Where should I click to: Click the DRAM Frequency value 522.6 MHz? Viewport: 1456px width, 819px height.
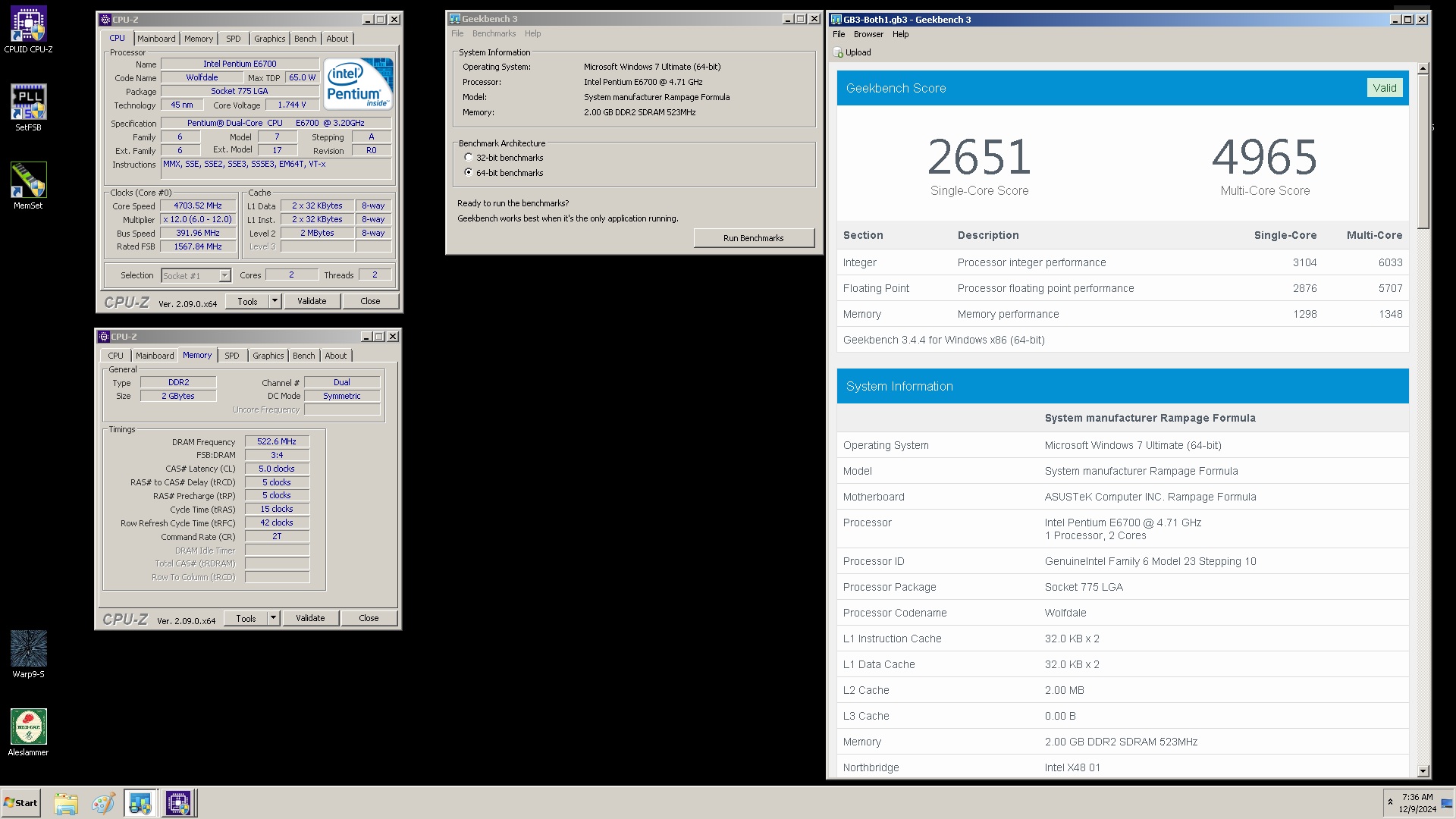point(277,441)
